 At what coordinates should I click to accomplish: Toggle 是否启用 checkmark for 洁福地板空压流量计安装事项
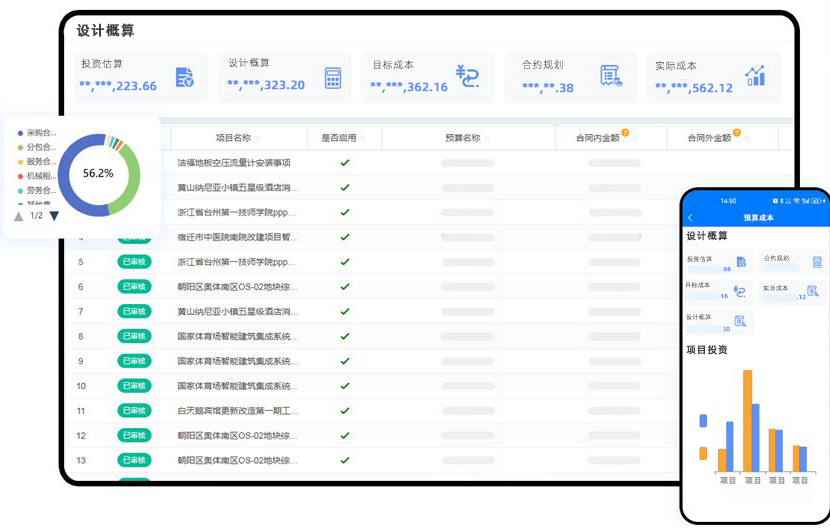345,162
